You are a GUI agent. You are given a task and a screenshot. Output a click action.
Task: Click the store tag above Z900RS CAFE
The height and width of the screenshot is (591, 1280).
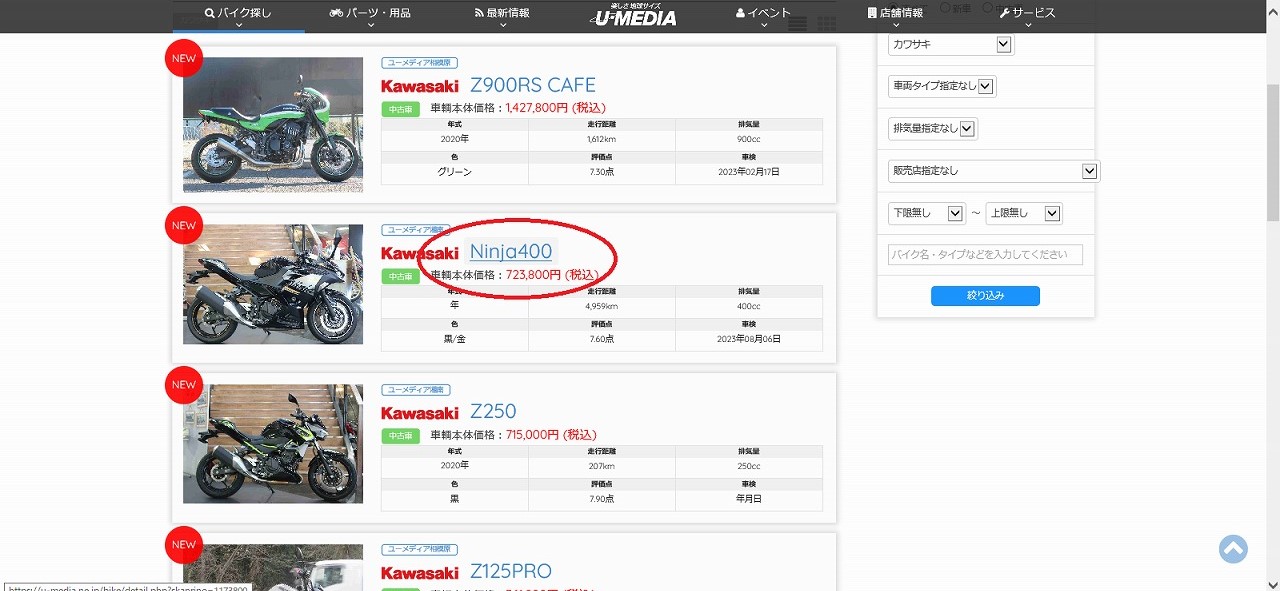(x=420, y=62)
